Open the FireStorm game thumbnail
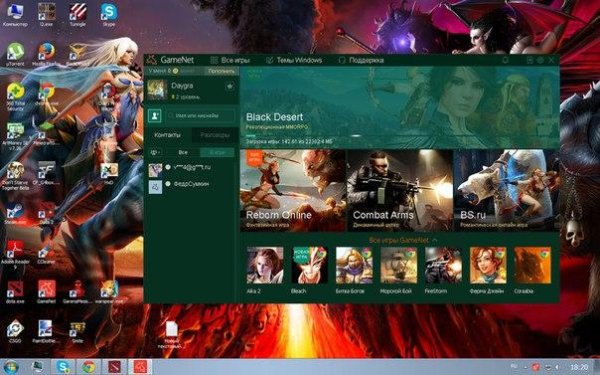The width and height of the screenshot is (600, 375). 443,265
